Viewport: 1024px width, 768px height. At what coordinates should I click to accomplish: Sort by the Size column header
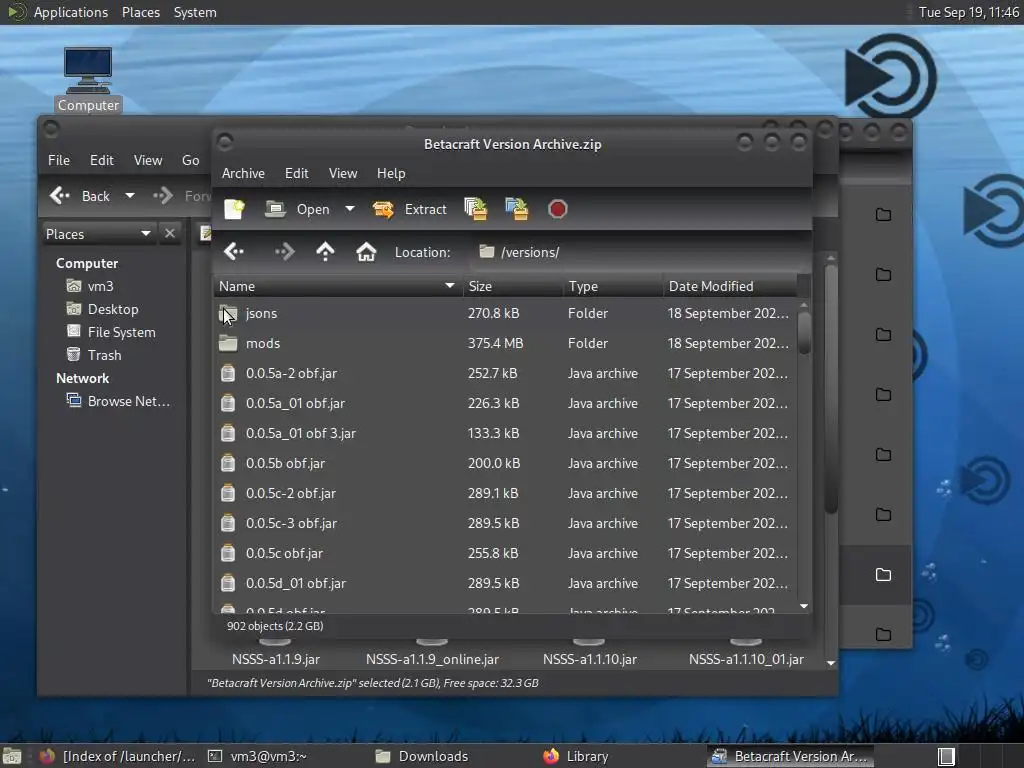coord(513,286)
